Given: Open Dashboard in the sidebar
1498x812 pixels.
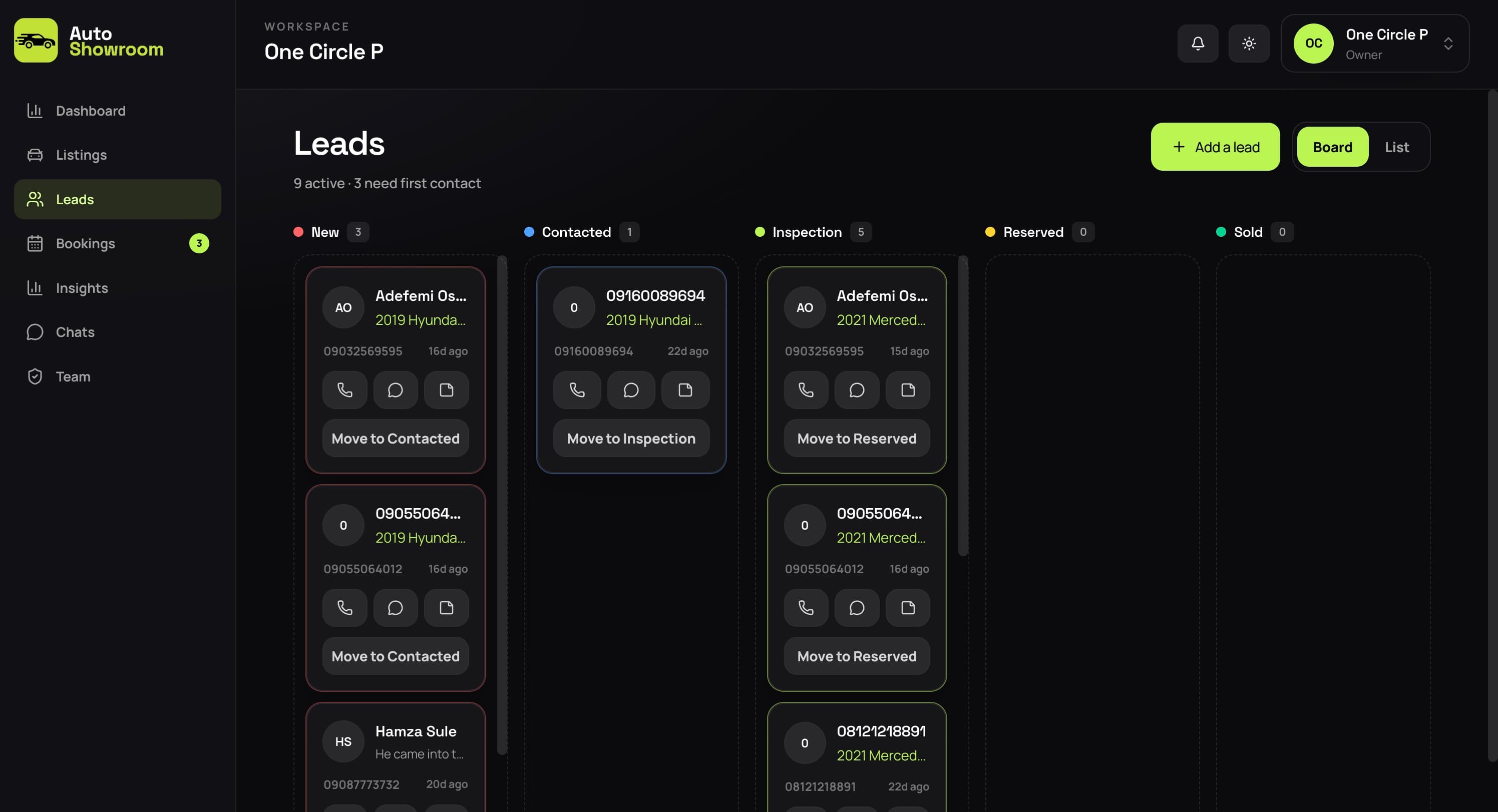Looking at the screenshot, I should tap(118, 111).
